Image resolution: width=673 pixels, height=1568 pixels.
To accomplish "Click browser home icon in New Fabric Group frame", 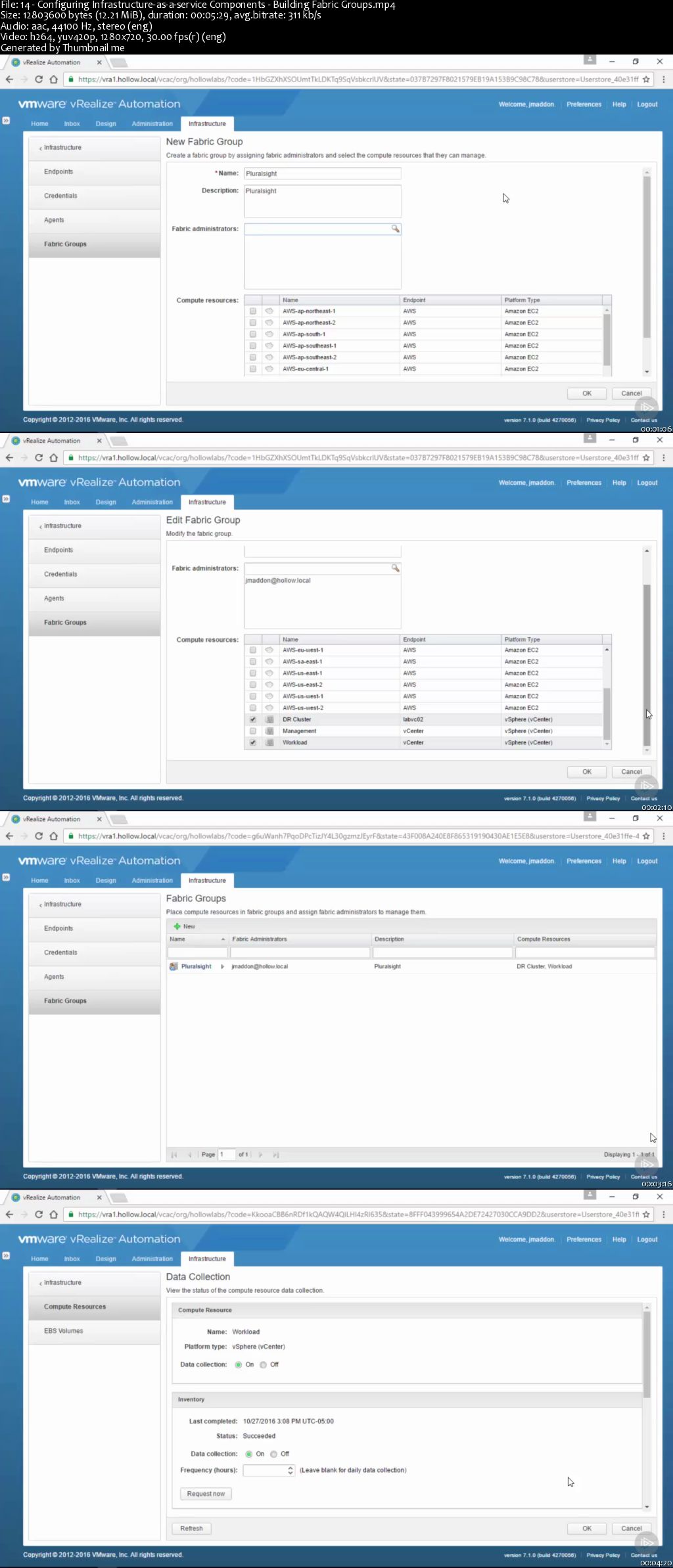I will click(54, 79).
